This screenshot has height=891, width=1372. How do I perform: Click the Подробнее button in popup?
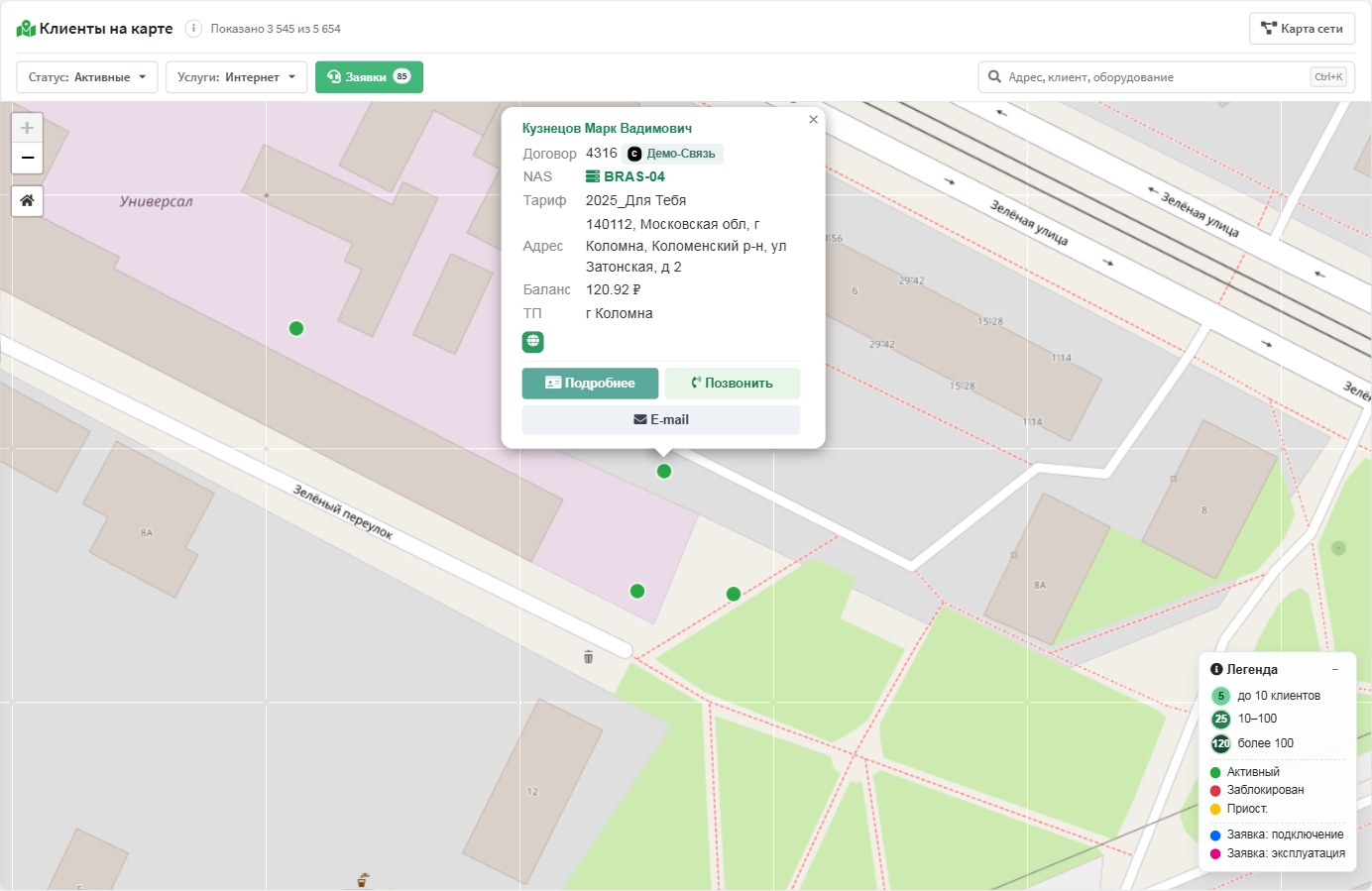tap(590, 384)
